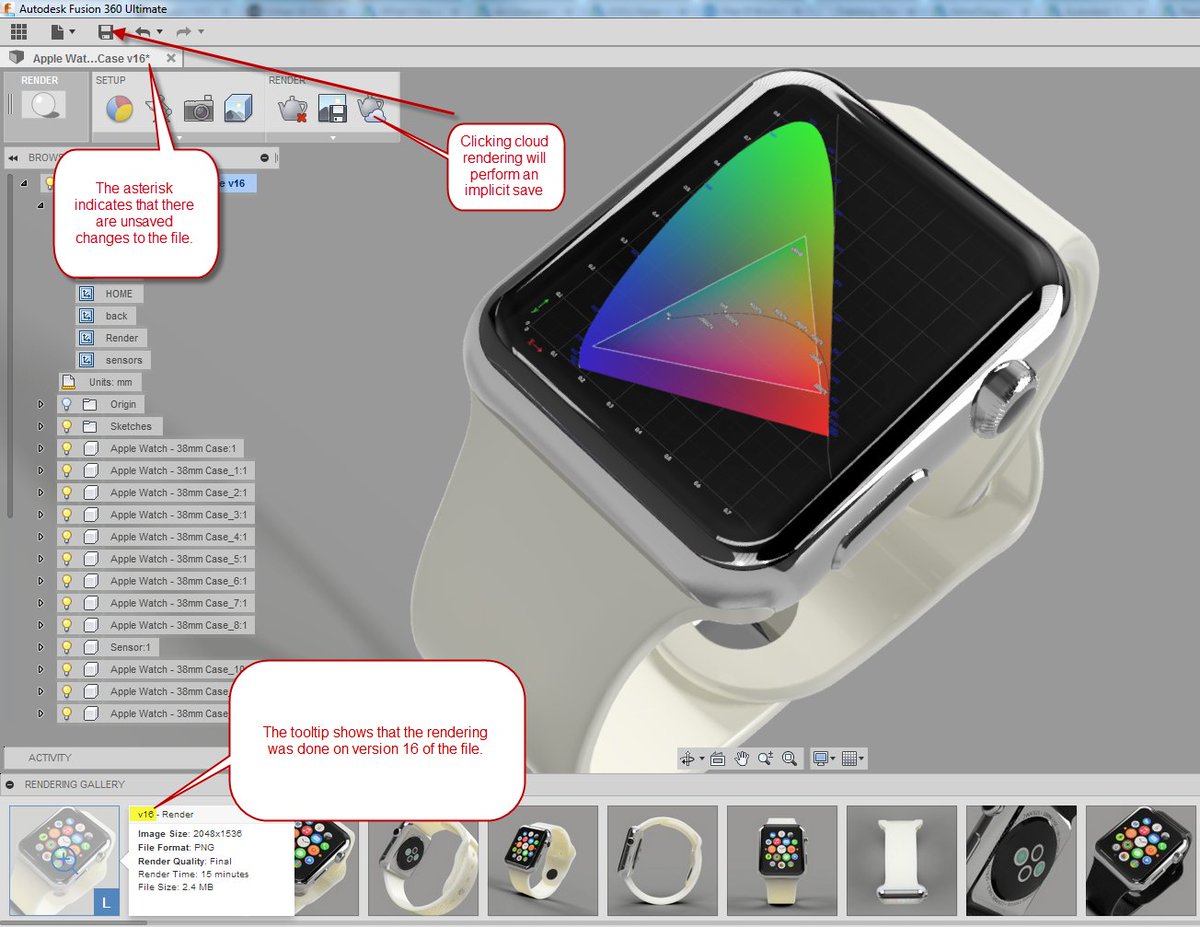Open the flat white band render thumbnail
The image size is (1200, 927).
(x=901, y=860)
